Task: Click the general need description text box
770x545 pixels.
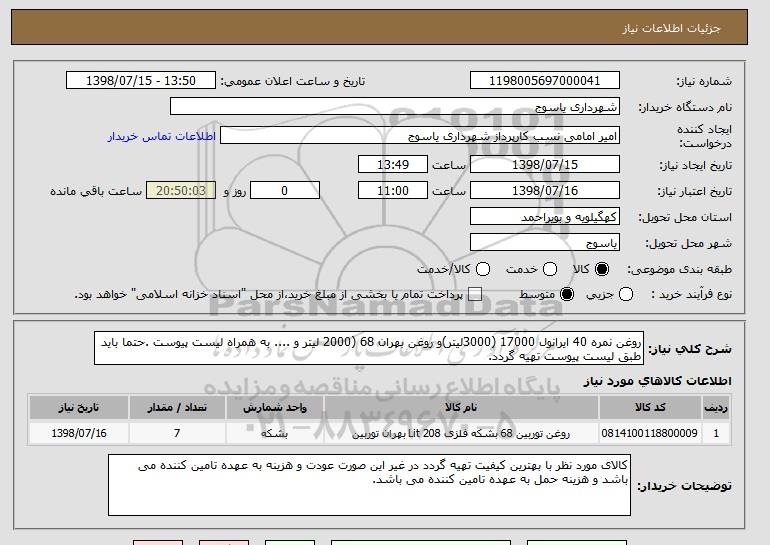Action: coord(369,348)
